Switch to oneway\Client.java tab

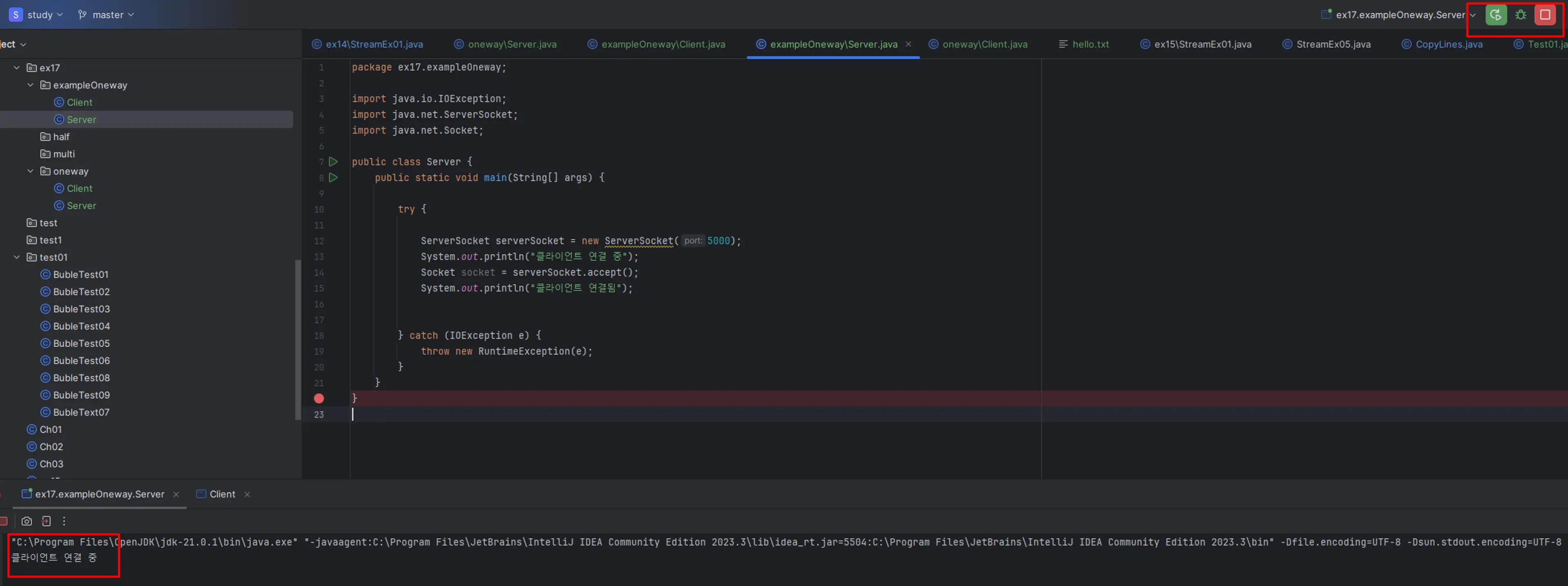tap(978, 44)
